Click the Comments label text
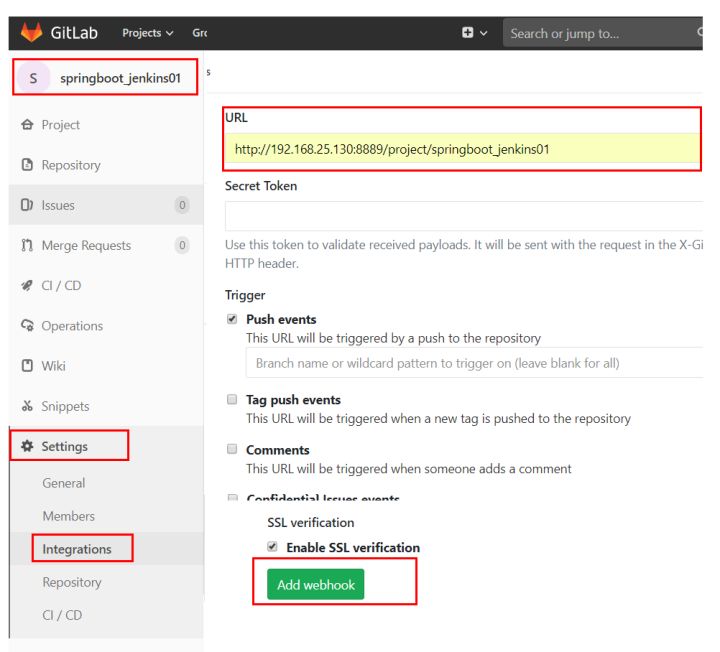Image resolution: width=720 pixels, height=652 pixels. point(278,450)
